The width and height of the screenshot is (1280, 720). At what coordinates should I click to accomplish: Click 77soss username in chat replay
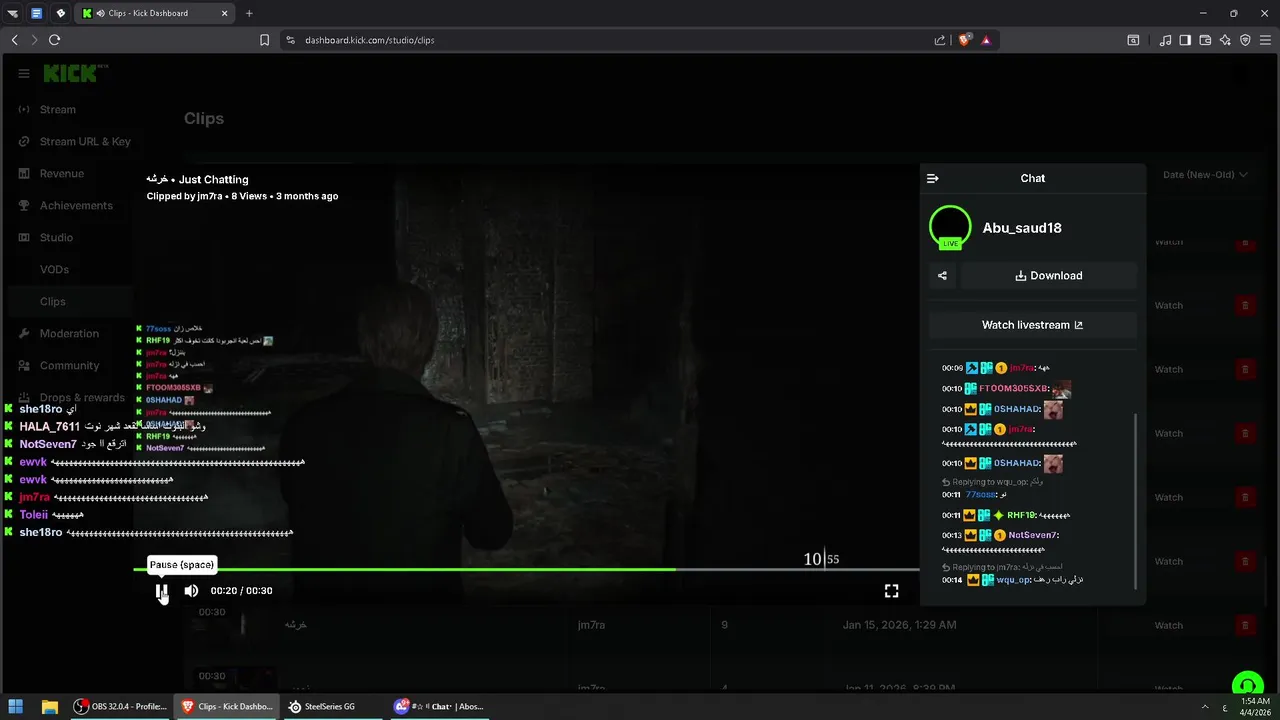click(x=978, y=495)
